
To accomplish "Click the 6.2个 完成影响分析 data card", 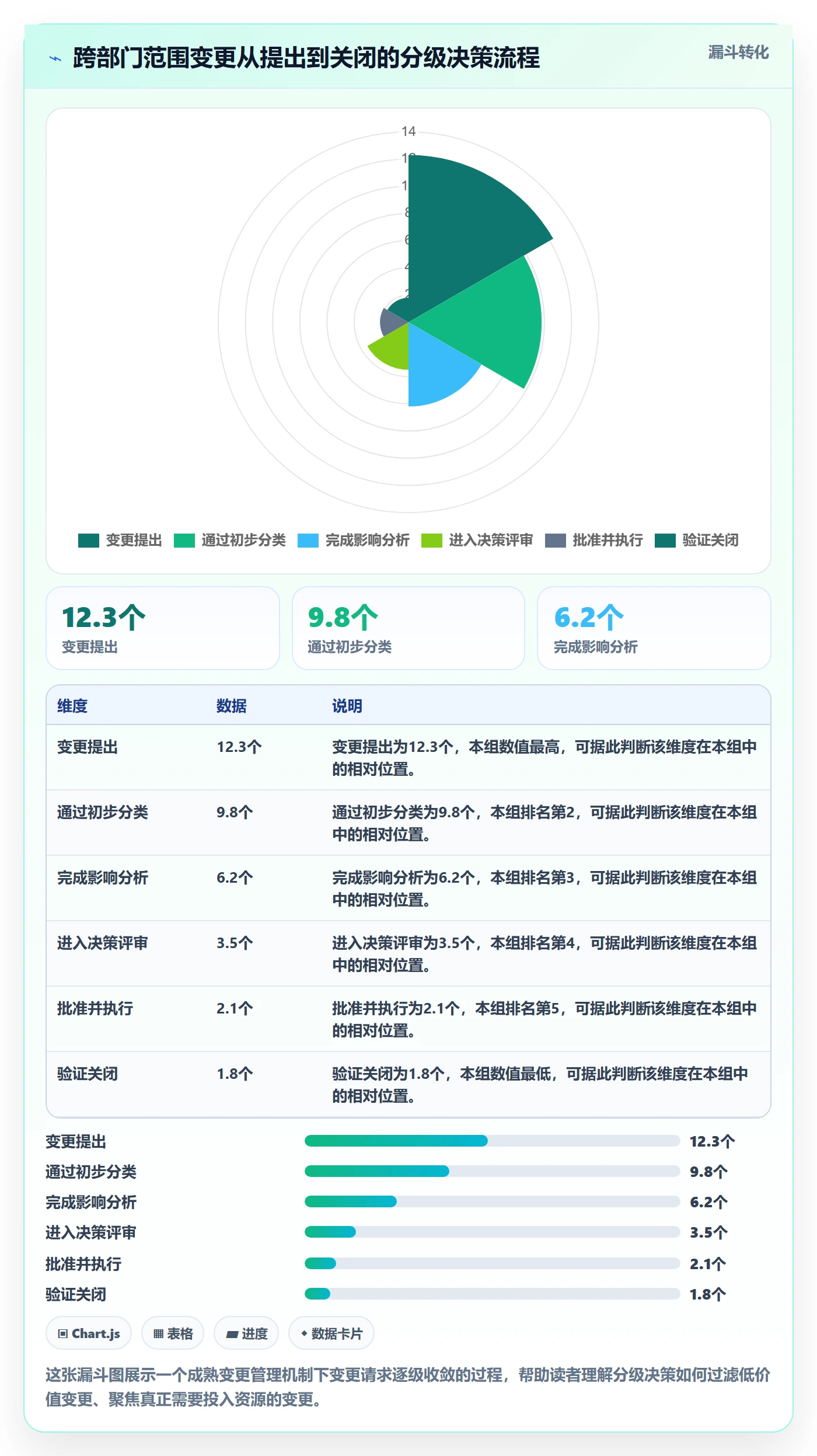I will pos(654,628).
